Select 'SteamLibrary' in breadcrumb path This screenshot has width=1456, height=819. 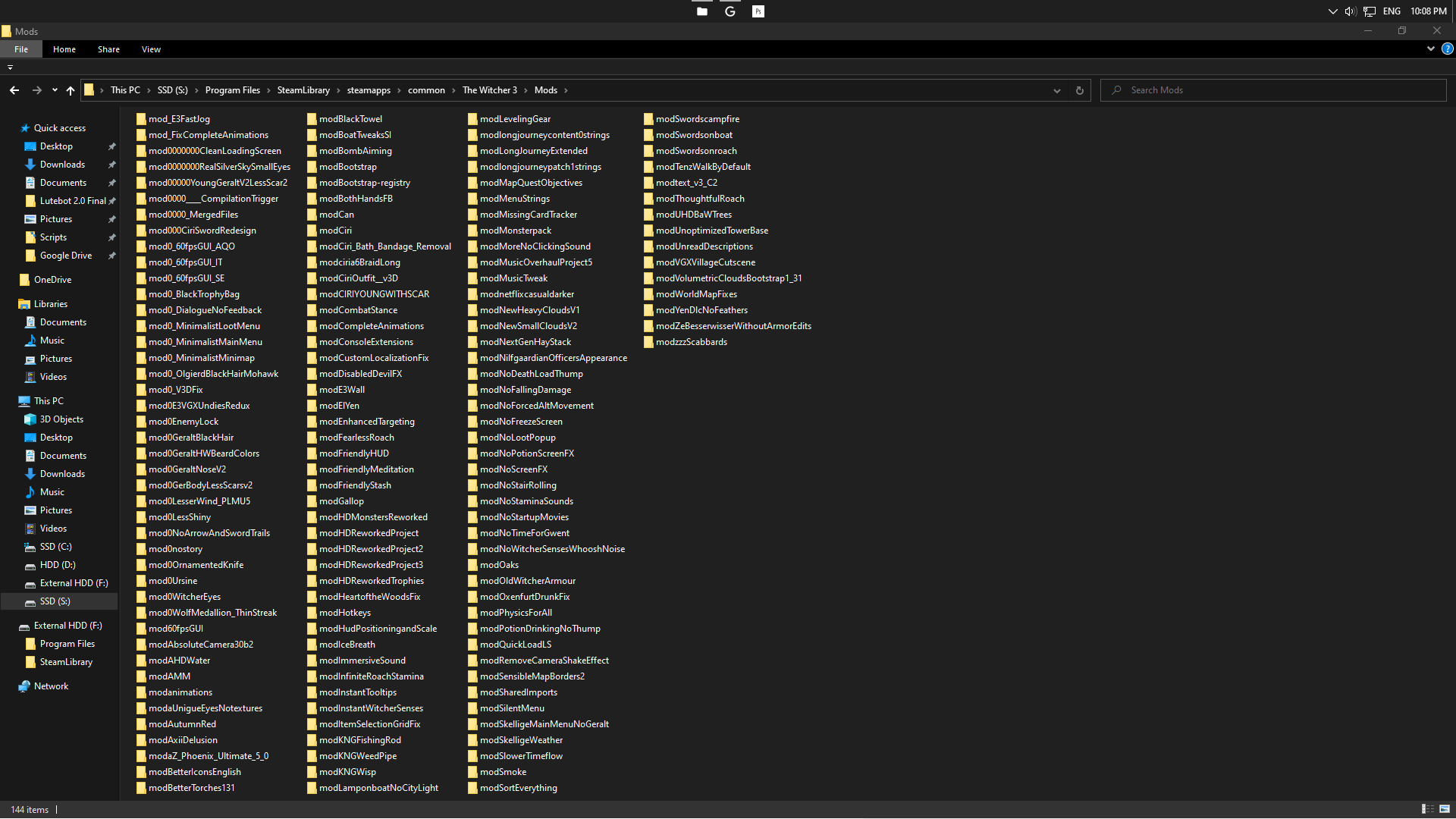303,90
